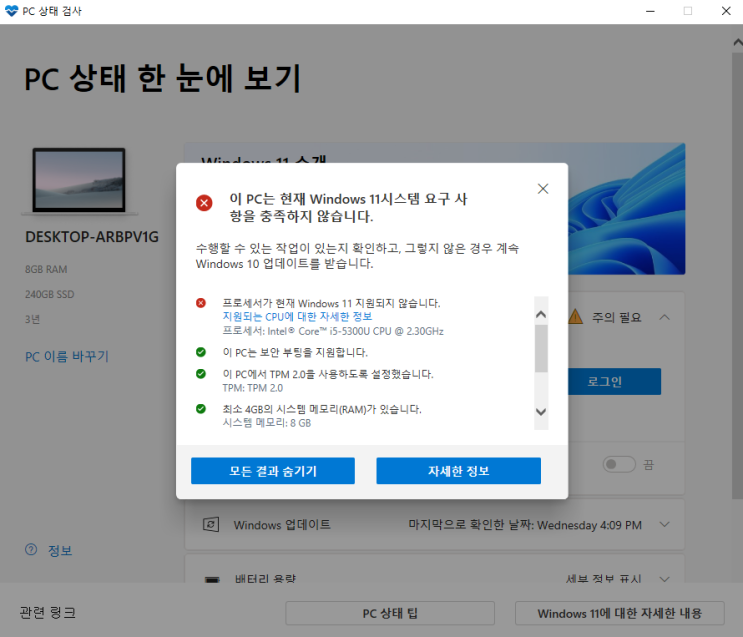Click the warning triangle icon by 주의 필요
This screenshot has height=637, width=743.
[575, 316]
